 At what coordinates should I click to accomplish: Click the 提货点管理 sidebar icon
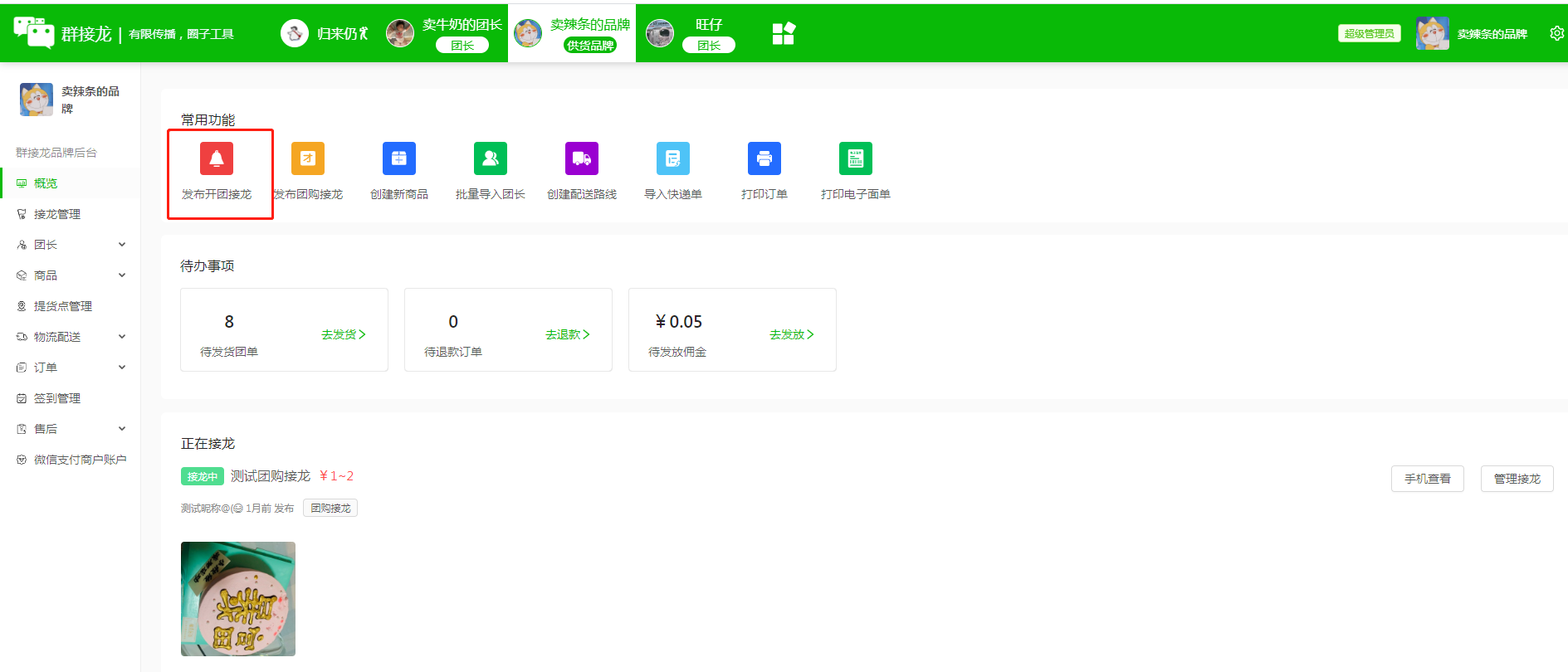pyautogui.click(x=22, y=306)
